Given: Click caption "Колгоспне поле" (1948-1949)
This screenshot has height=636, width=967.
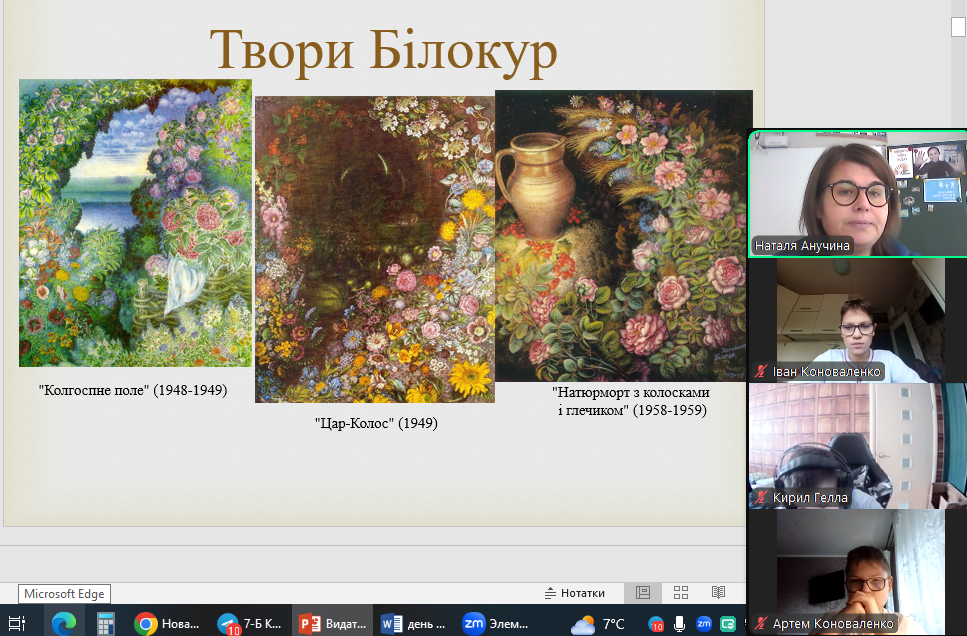Looking at the screenshot, I should 133,390.
